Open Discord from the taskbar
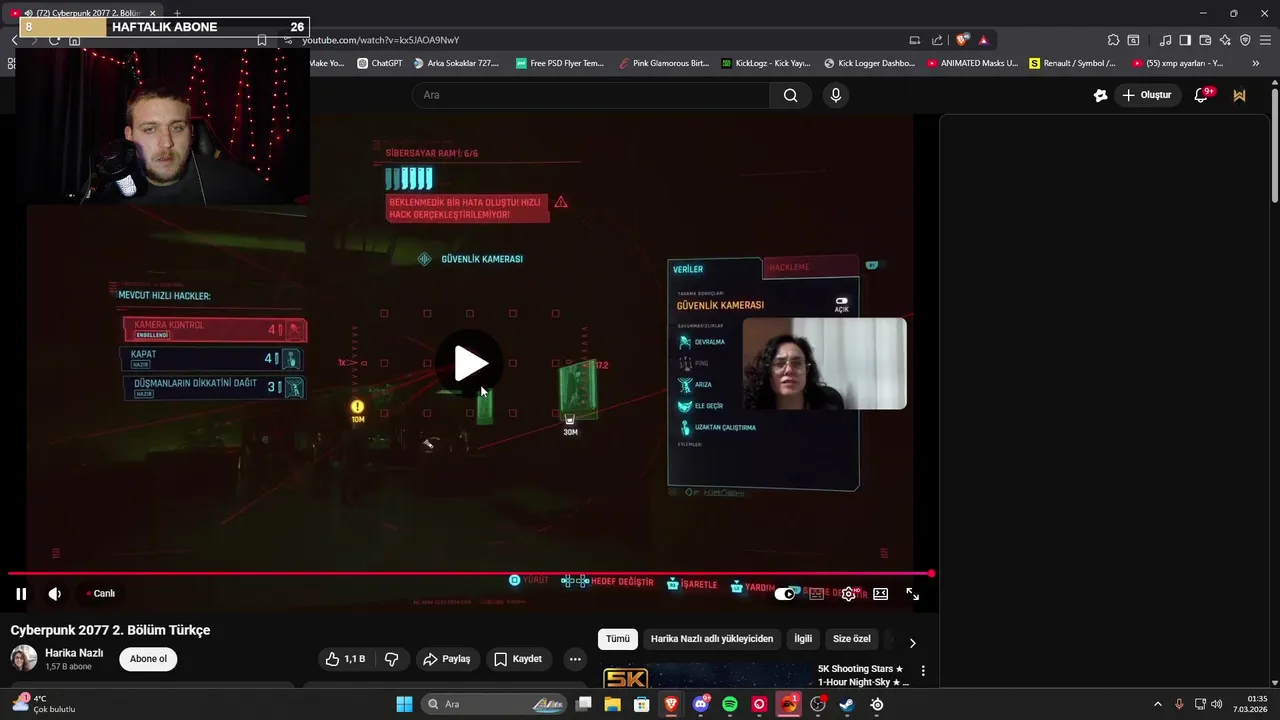 (701, 704)
